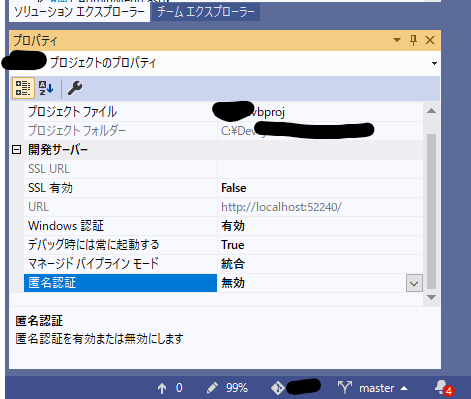This screenshot has width=471, height=399.
Task: Open Properties window position dropdown arrow
Action: point(397,40)
